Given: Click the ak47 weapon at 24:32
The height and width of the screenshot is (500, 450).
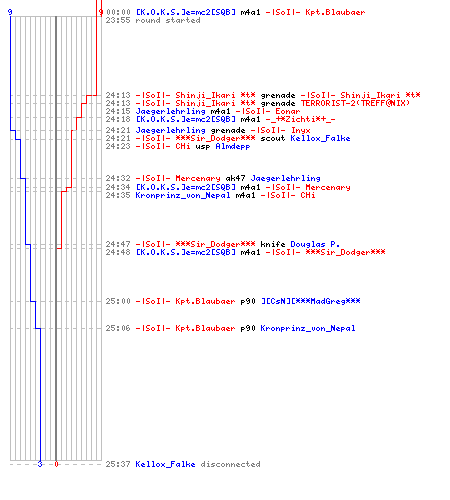Looking at the screenshot, I should click(x=235, y=178).
